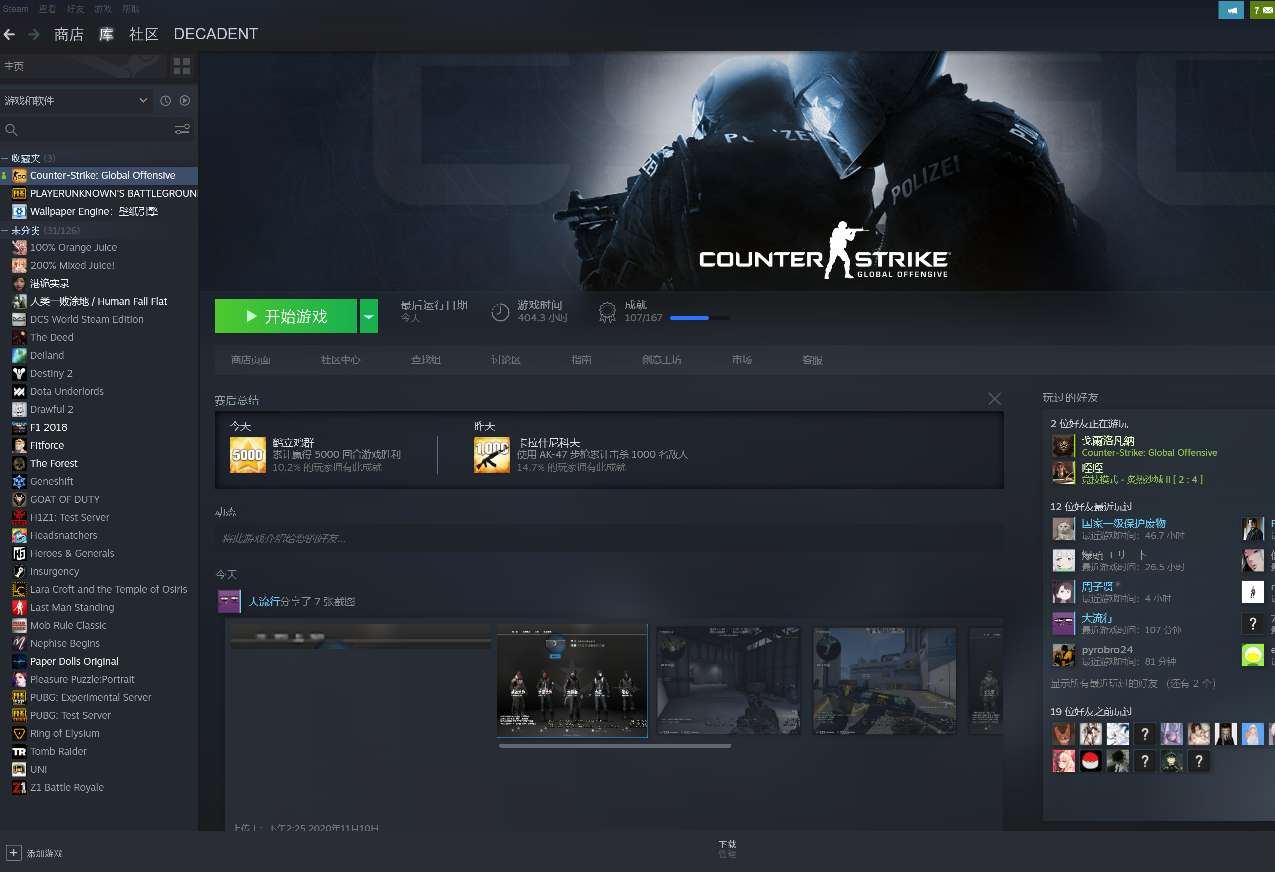
Task: Click the Ring of Elysium game icon
Action: pos(19,734)
